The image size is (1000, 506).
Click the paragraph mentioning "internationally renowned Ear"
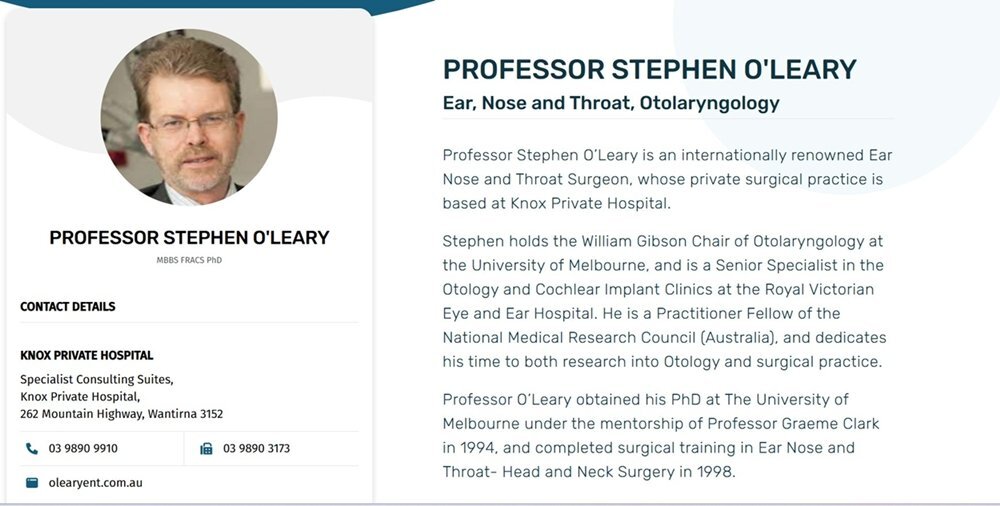[x=667, y=179]
